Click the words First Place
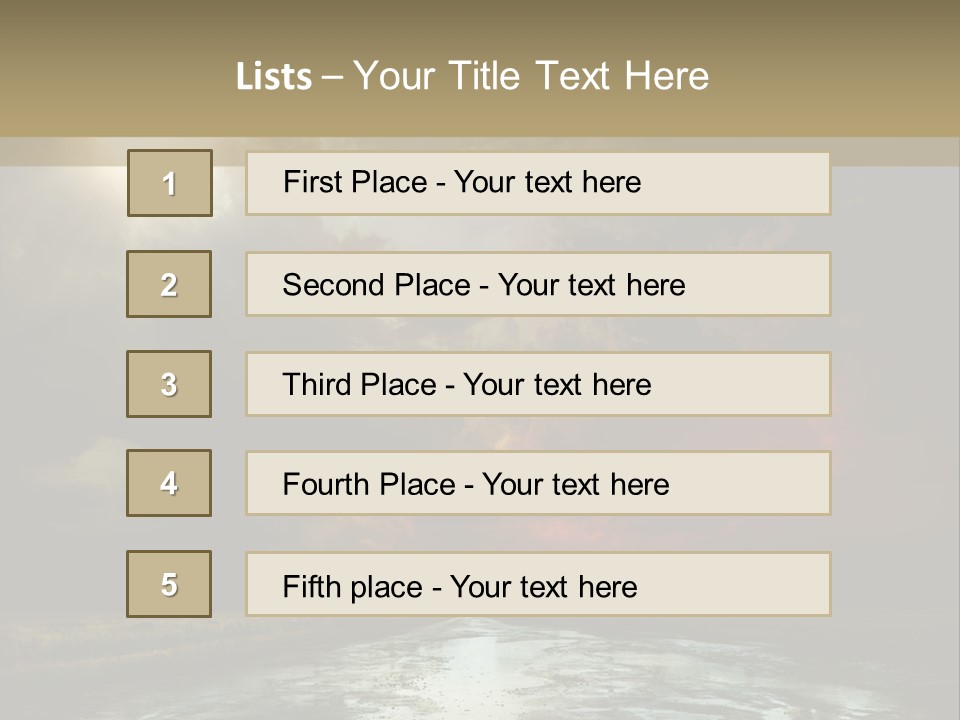This screenshot has height=720, width=960. point(355,182)
